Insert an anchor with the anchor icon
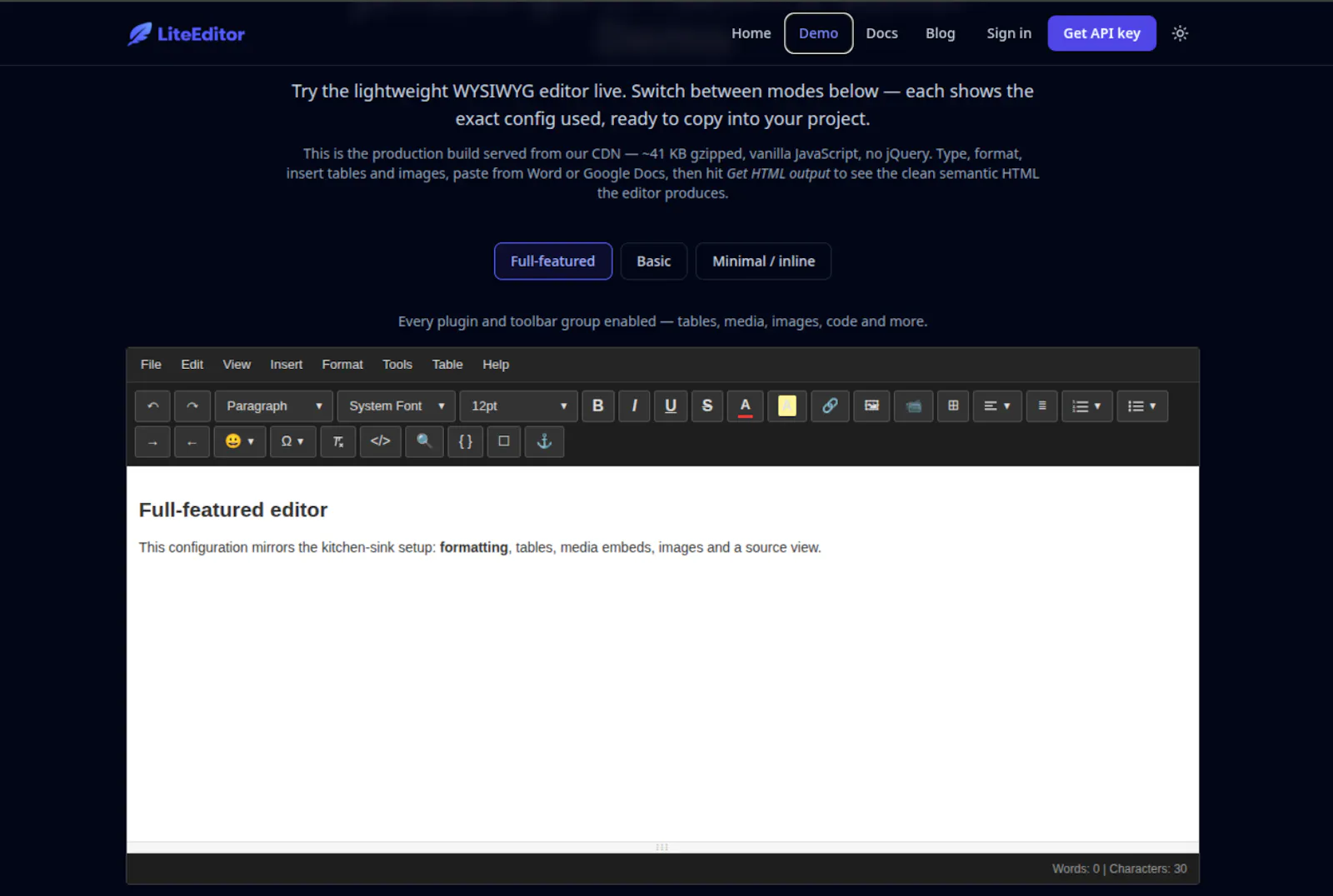This screenshot has width=1333, height=896. pyautogui.click(x=545, y=442)
